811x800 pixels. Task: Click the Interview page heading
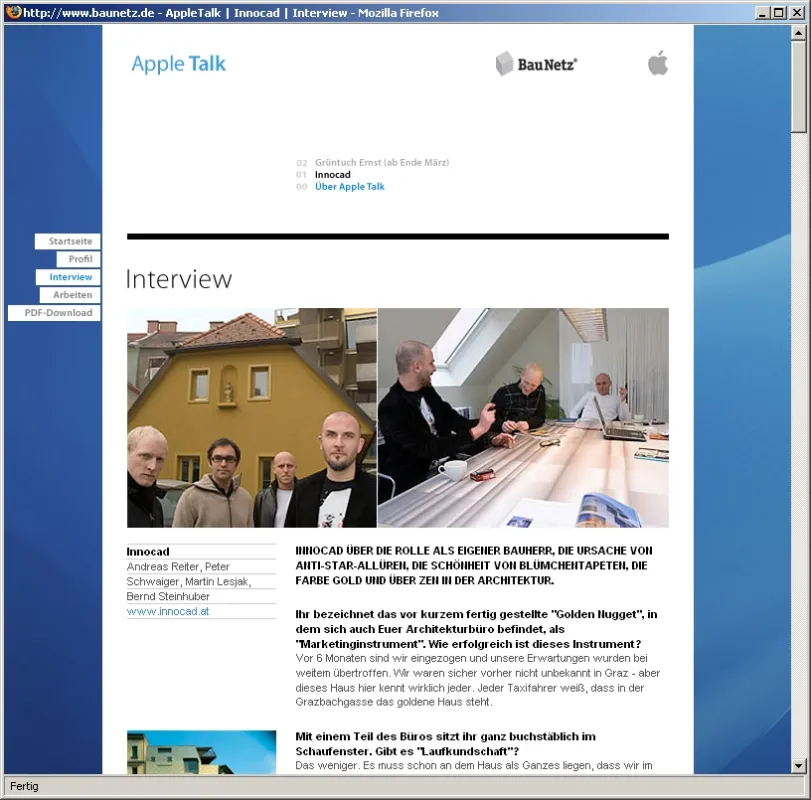179,279
